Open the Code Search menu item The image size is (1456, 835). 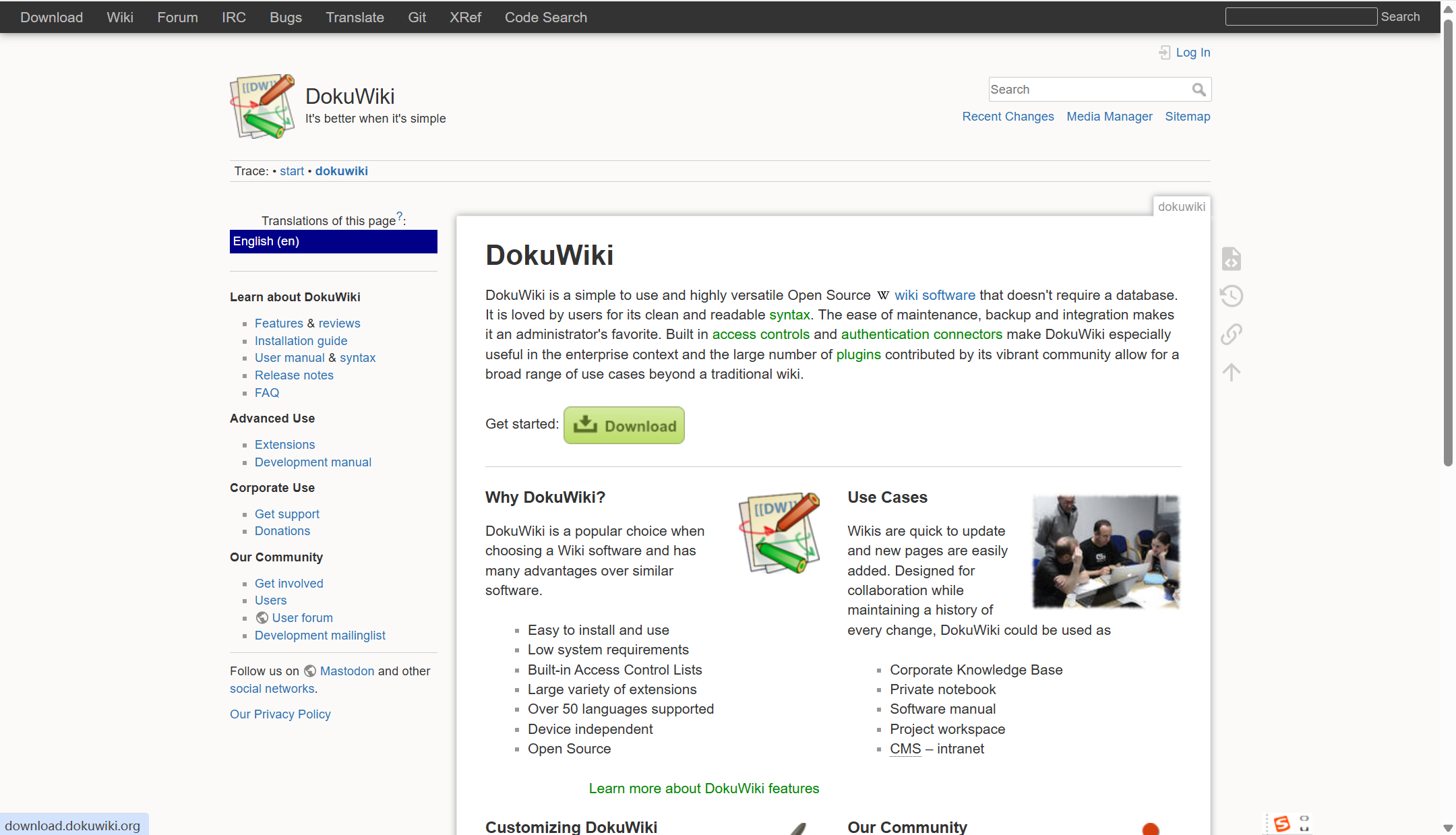click(x=545, y=18)
